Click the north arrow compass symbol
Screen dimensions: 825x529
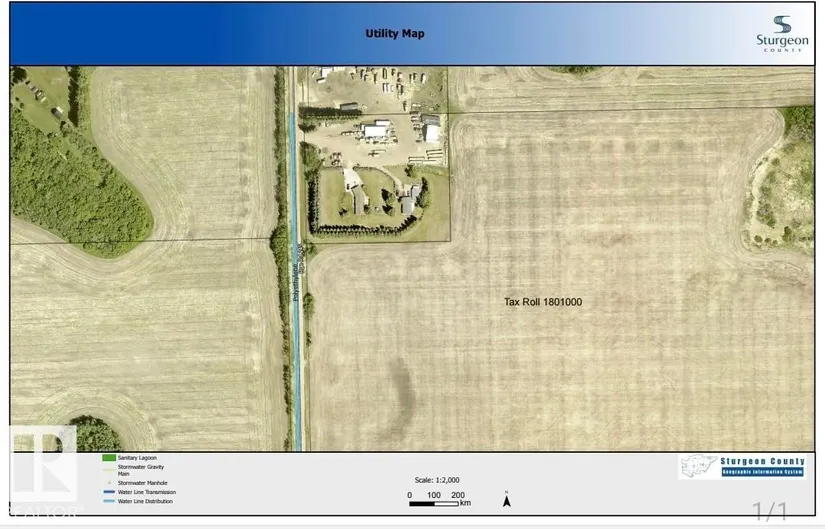507,497
